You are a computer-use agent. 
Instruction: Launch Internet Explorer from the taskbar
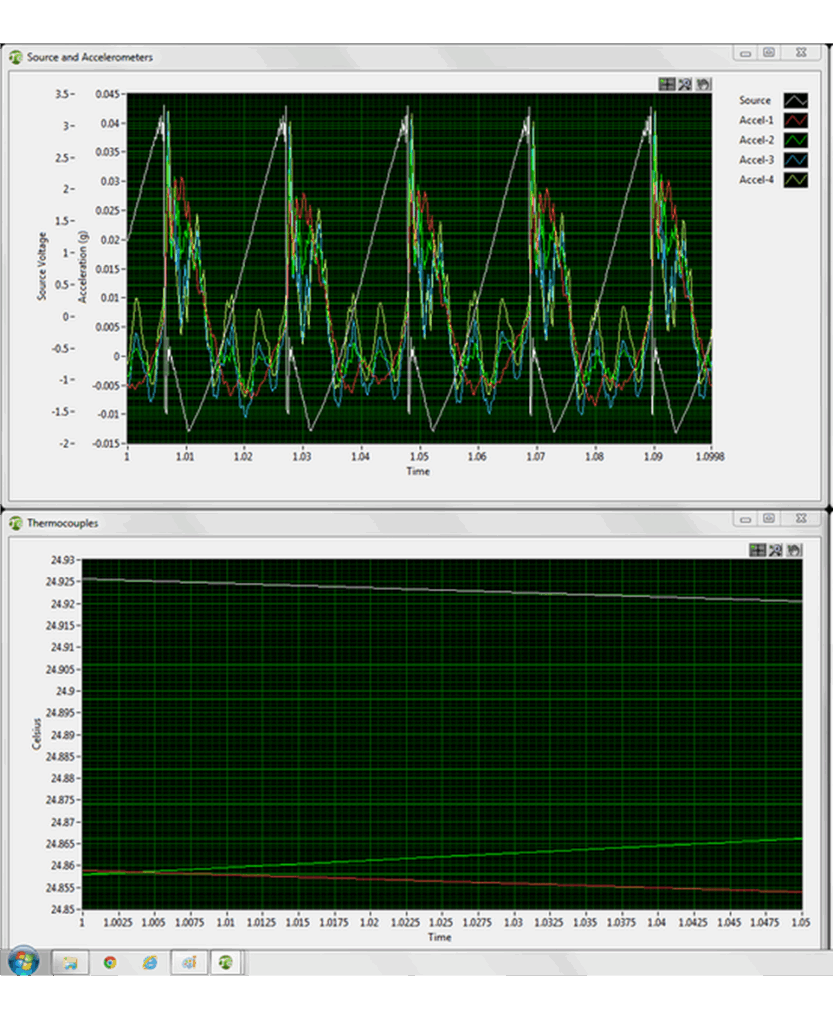coord(149,962)
